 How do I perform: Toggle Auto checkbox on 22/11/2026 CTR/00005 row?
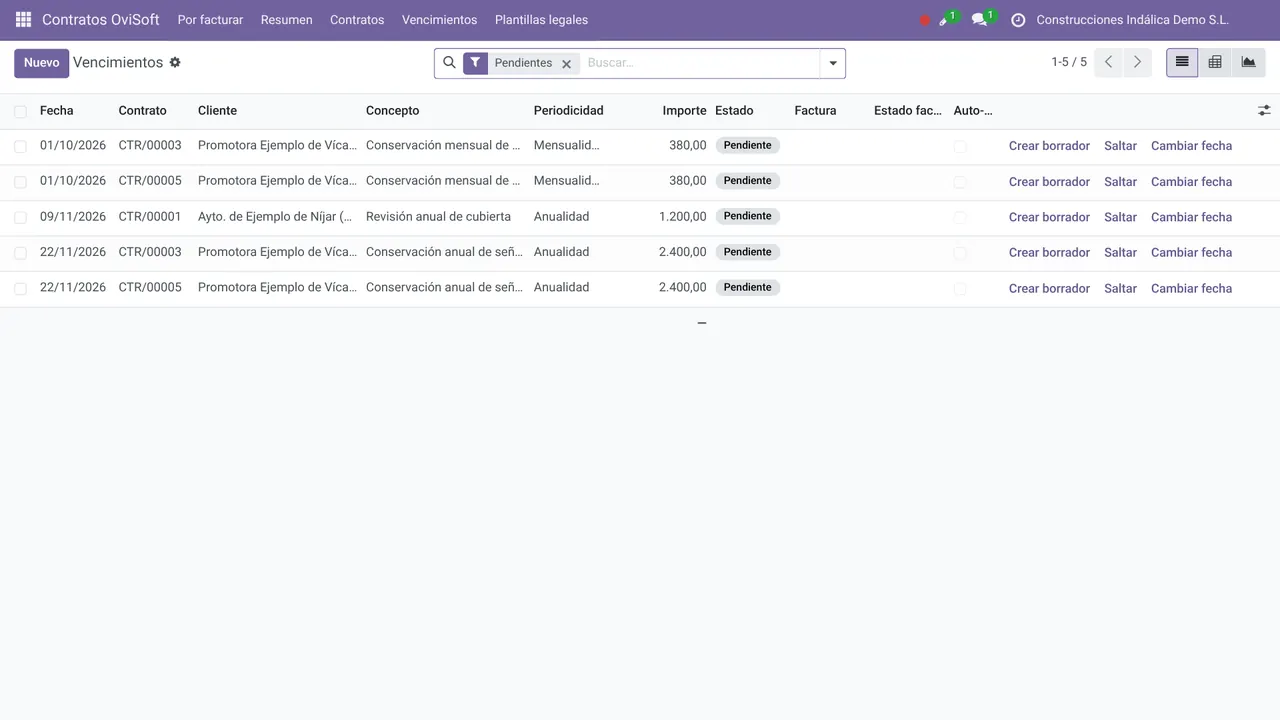pos(960,288)
